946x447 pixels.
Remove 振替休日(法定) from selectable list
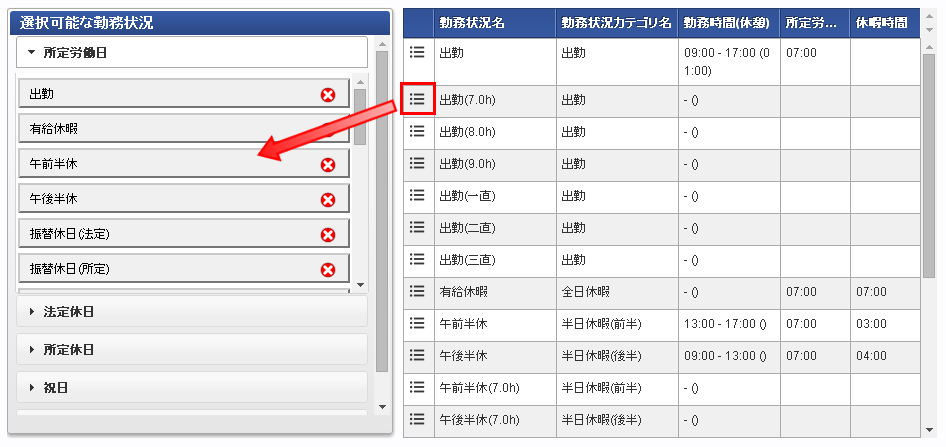[x=328, y=235]
